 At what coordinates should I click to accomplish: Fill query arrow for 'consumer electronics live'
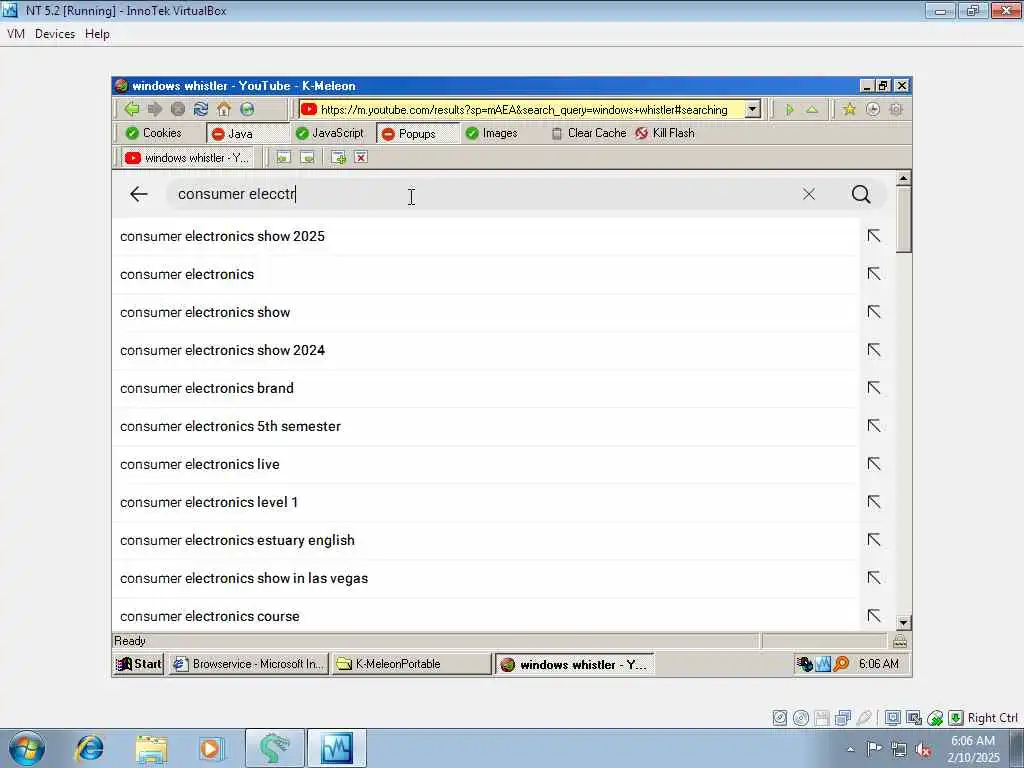[x=874, y=464]
